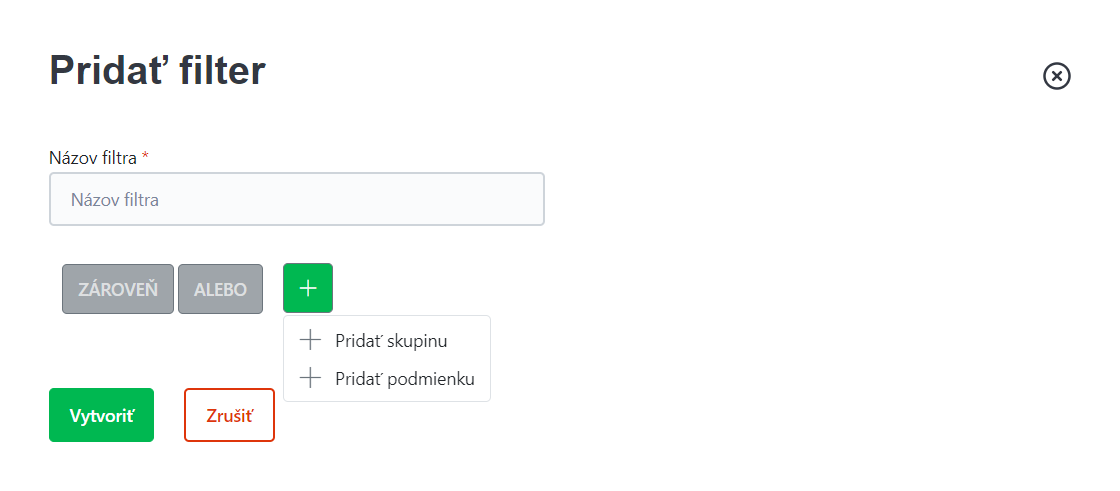This screenshot has height=491, width=1120.
Task: Select the grey ALEBO button
Action: tap(221, 289)
